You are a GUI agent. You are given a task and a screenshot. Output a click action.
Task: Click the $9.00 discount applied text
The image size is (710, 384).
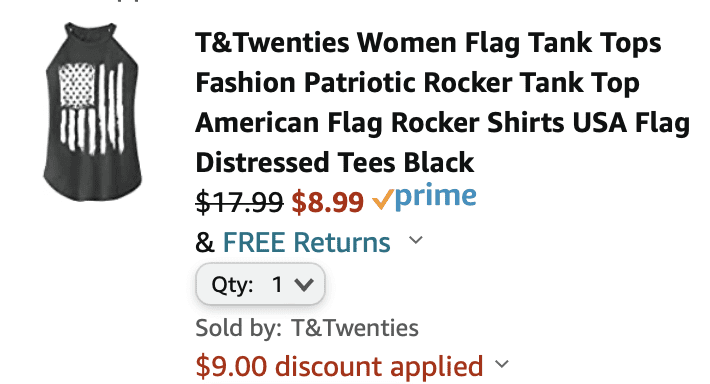click(x=339, y=366)
